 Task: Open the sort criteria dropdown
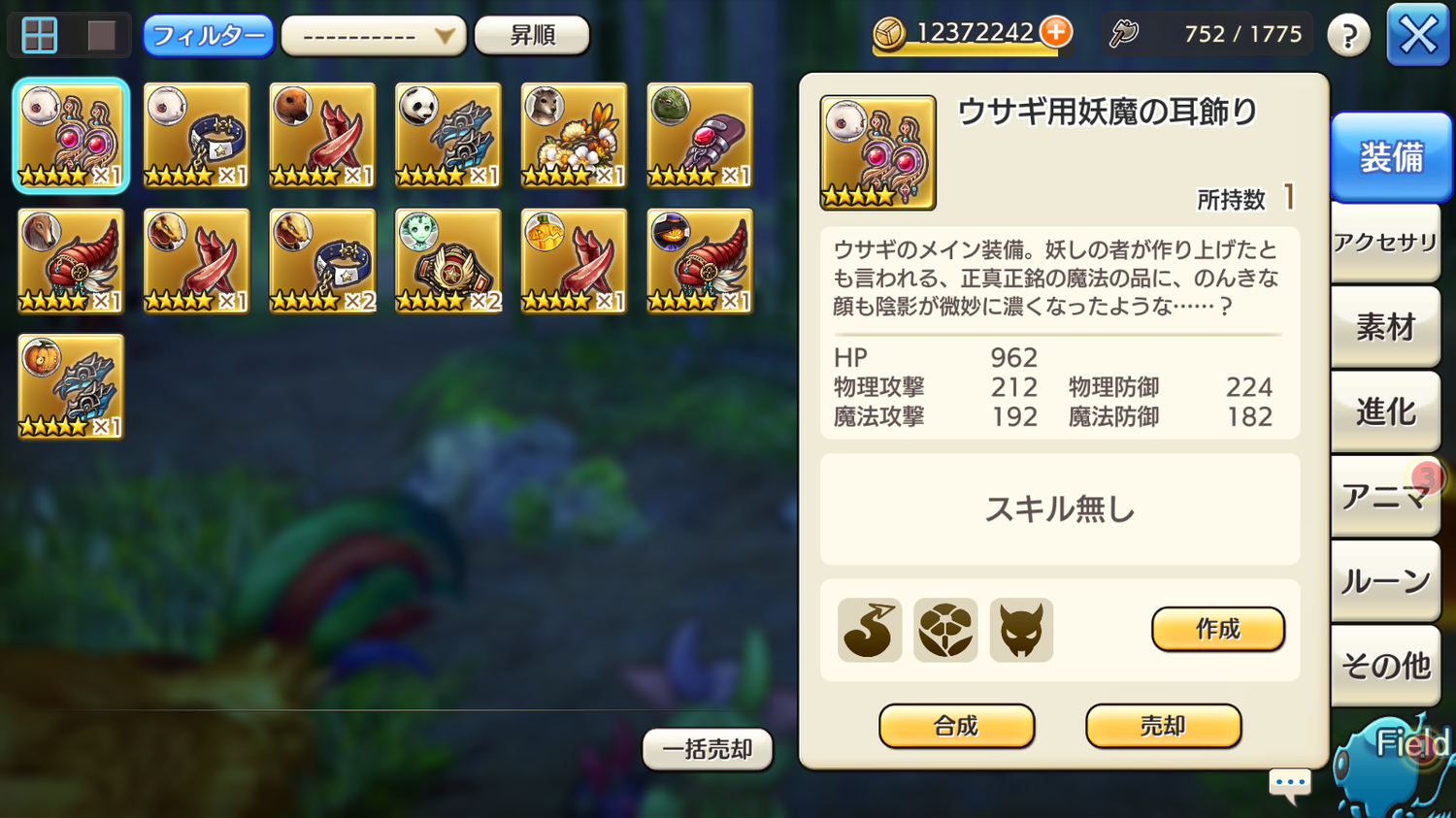(x=374, y=37)
